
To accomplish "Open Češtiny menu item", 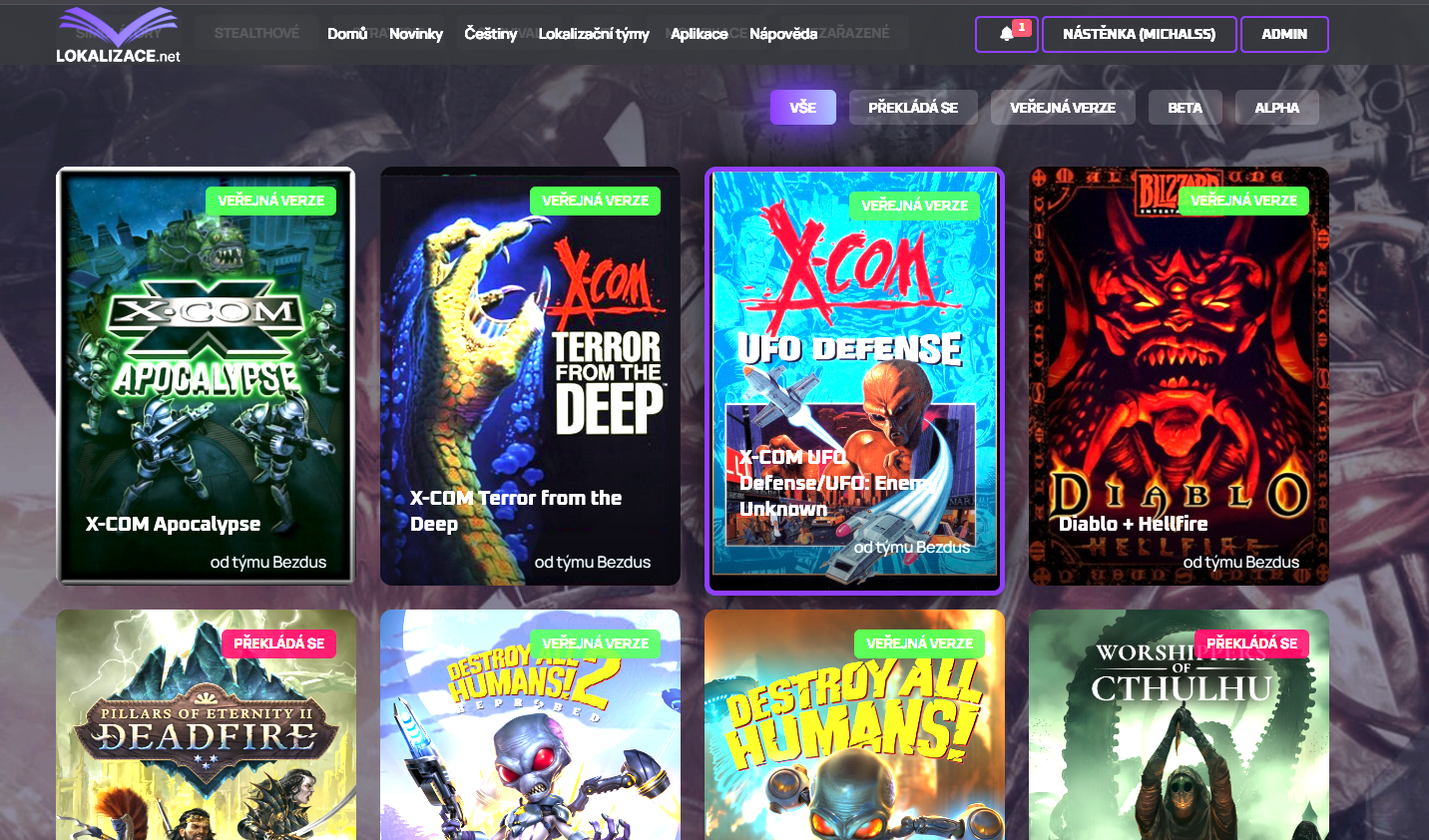I will pyautogui.click(x=490, y=34).
